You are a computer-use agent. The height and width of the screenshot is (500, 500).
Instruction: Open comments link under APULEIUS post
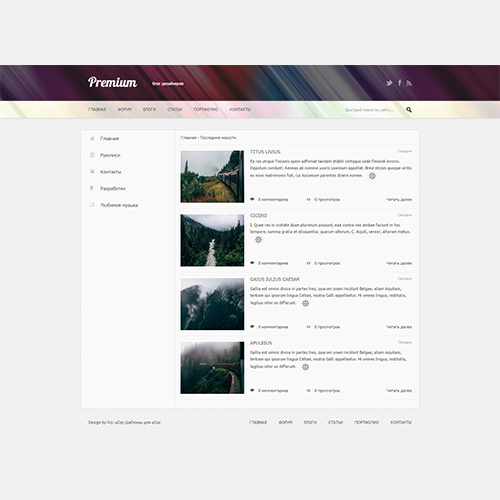click(x=273, y=390)
